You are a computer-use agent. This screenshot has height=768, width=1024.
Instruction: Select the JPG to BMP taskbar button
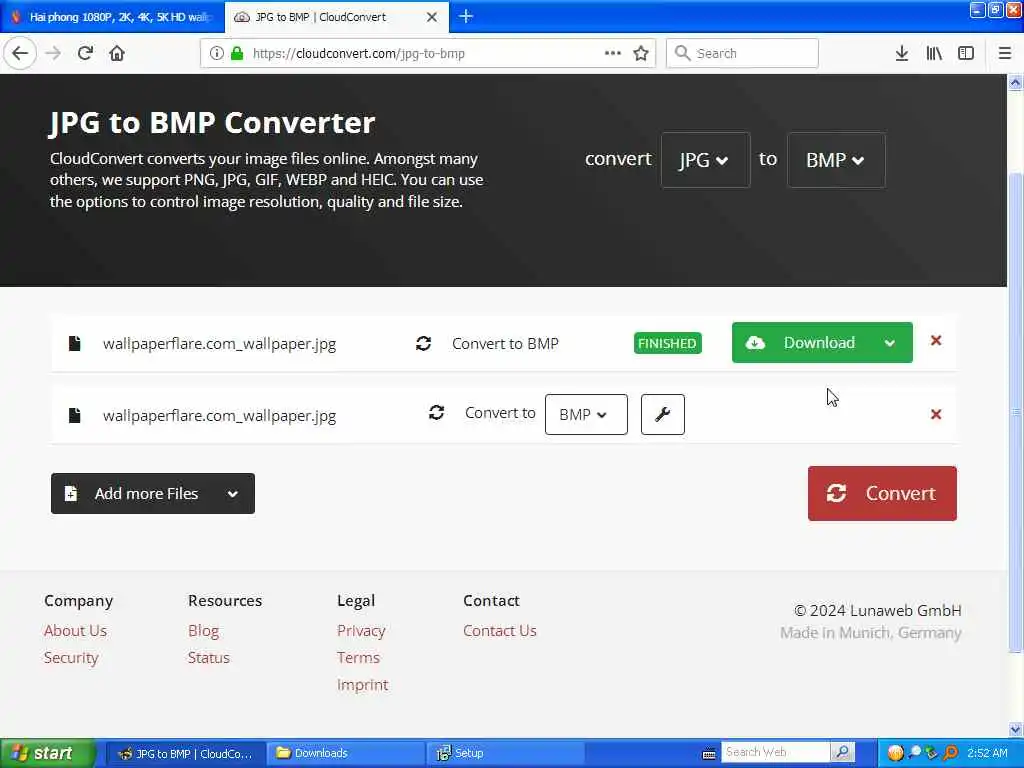[x=185, y=753]
